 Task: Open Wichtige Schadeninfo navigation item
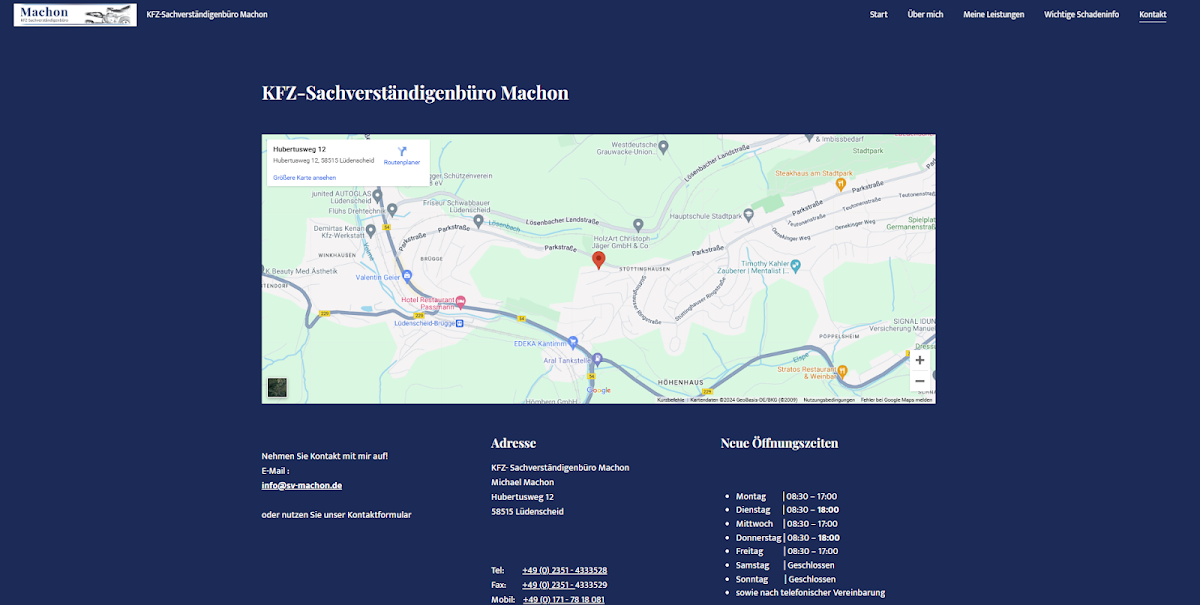click(x=1081, y=15)
